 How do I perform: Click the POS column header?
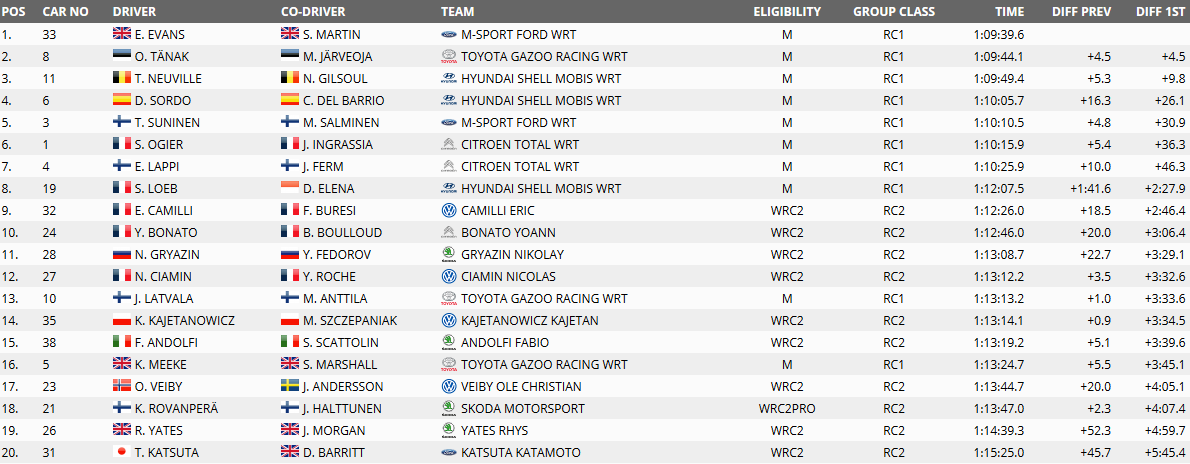(x=13, y=11)
